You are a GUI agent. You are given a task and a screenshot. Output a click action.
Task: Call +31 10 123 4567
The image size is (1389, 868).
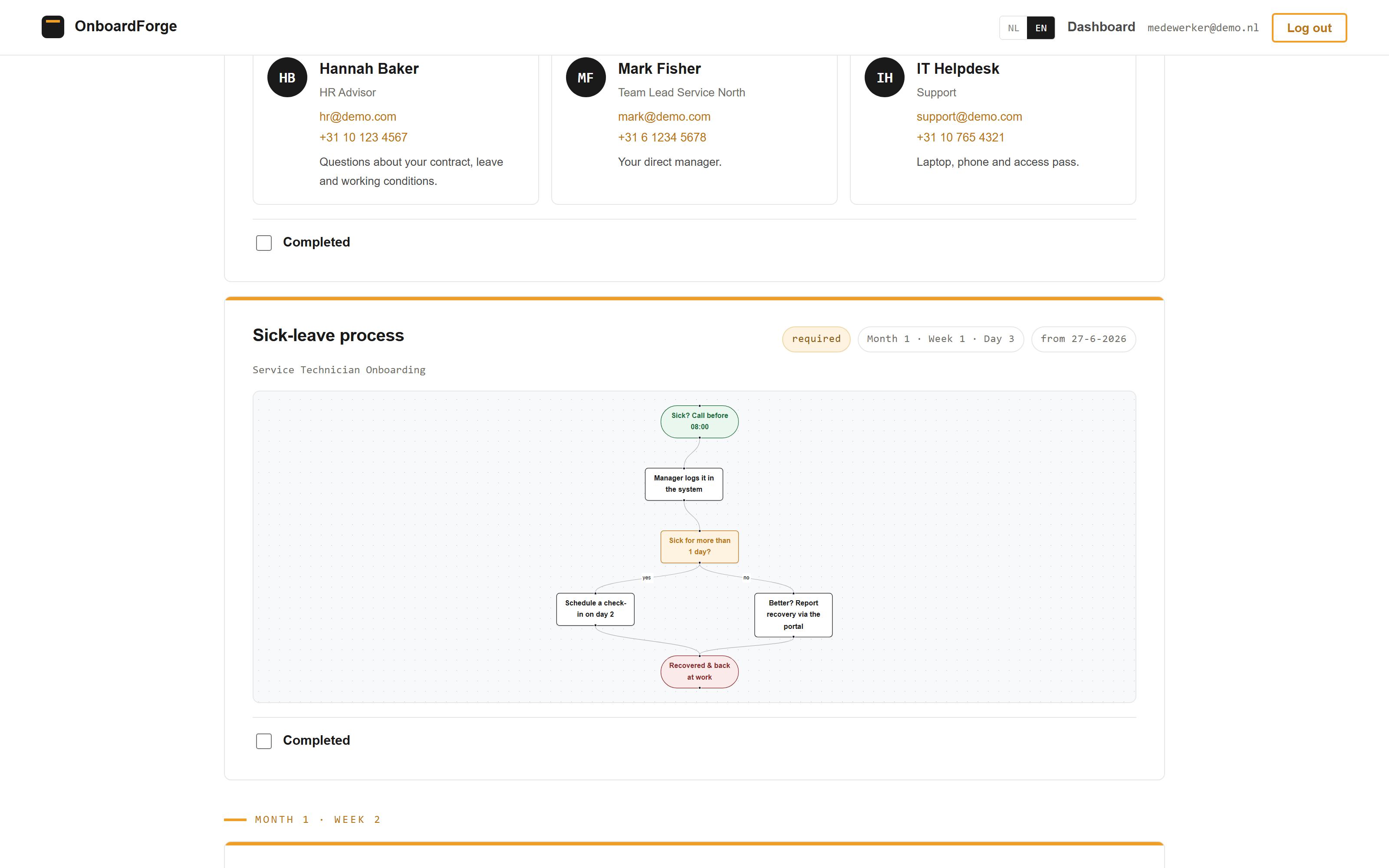363,137
